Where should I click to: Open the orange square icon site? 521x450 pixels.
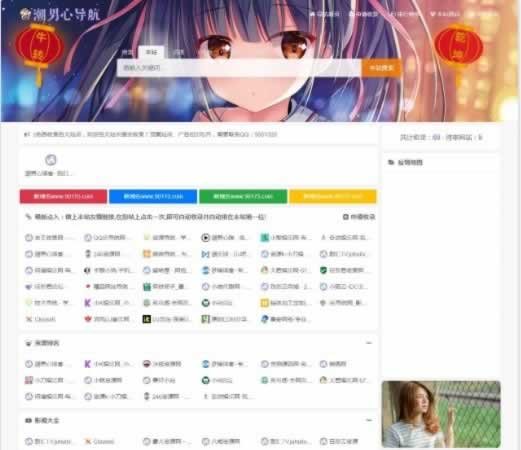[x=167, y=254]
